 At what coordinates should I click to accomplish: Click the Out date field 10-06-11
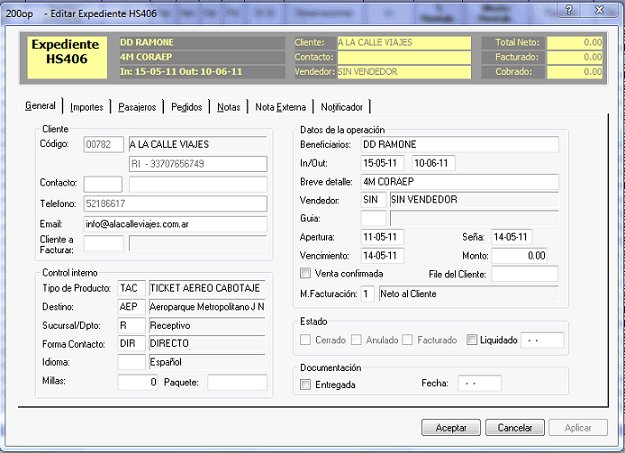(x=433, y=163)
